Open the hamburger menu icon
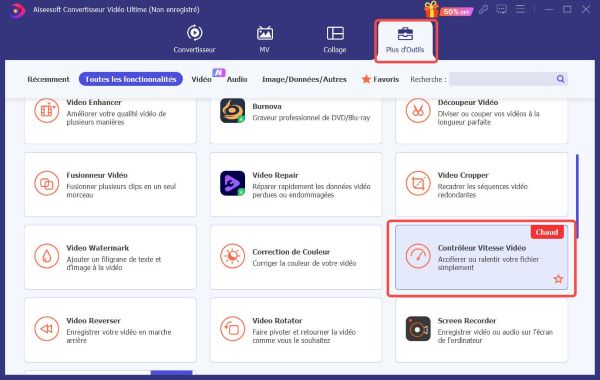Viewport: 600px width, 380px height. [x=520, y=9]
